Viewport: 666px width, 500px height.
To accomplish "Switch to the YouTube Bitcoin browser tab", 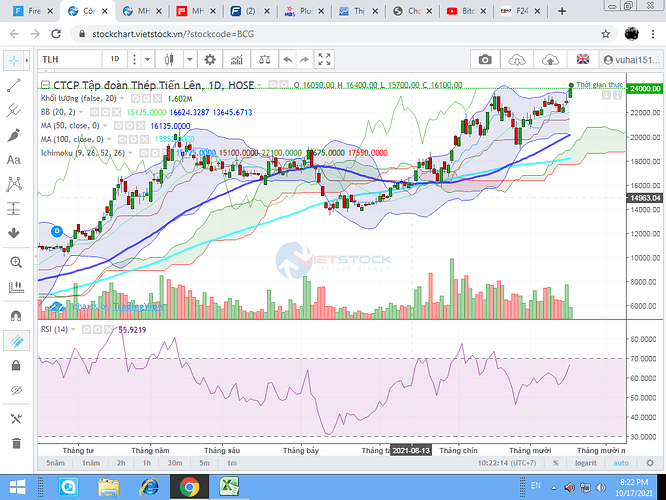I will click(466, 11).
